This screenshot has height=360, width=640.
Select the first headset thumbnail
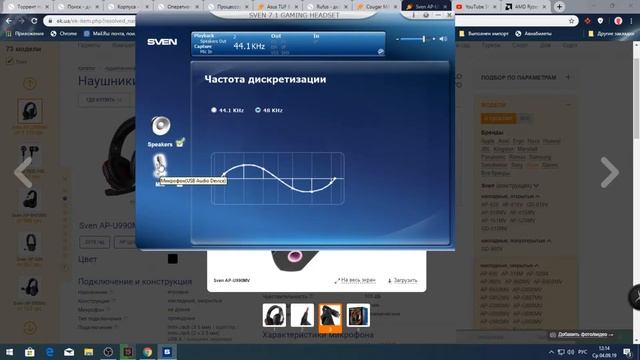(274, 315)
